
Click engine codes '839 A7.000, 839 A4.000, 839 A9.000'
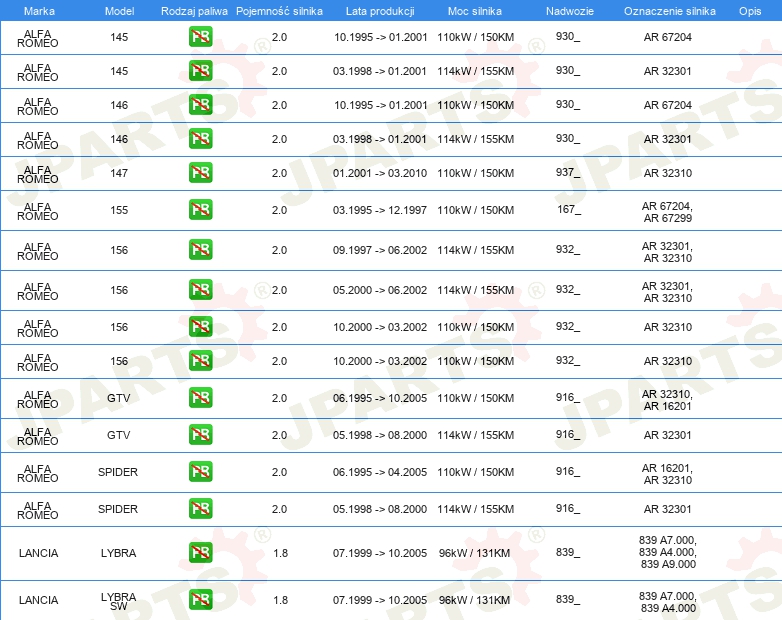click(668, 552)
